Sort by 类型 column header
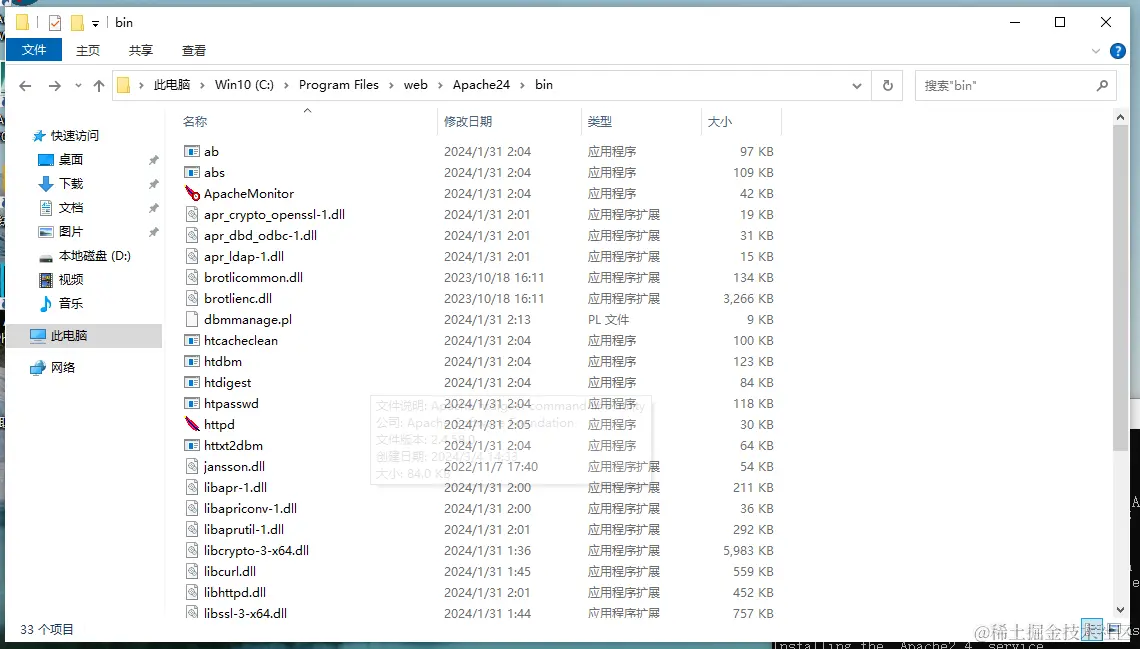The height and width of the screenshot is (649, 1140). pyautogui.click(x=600, y=121)
